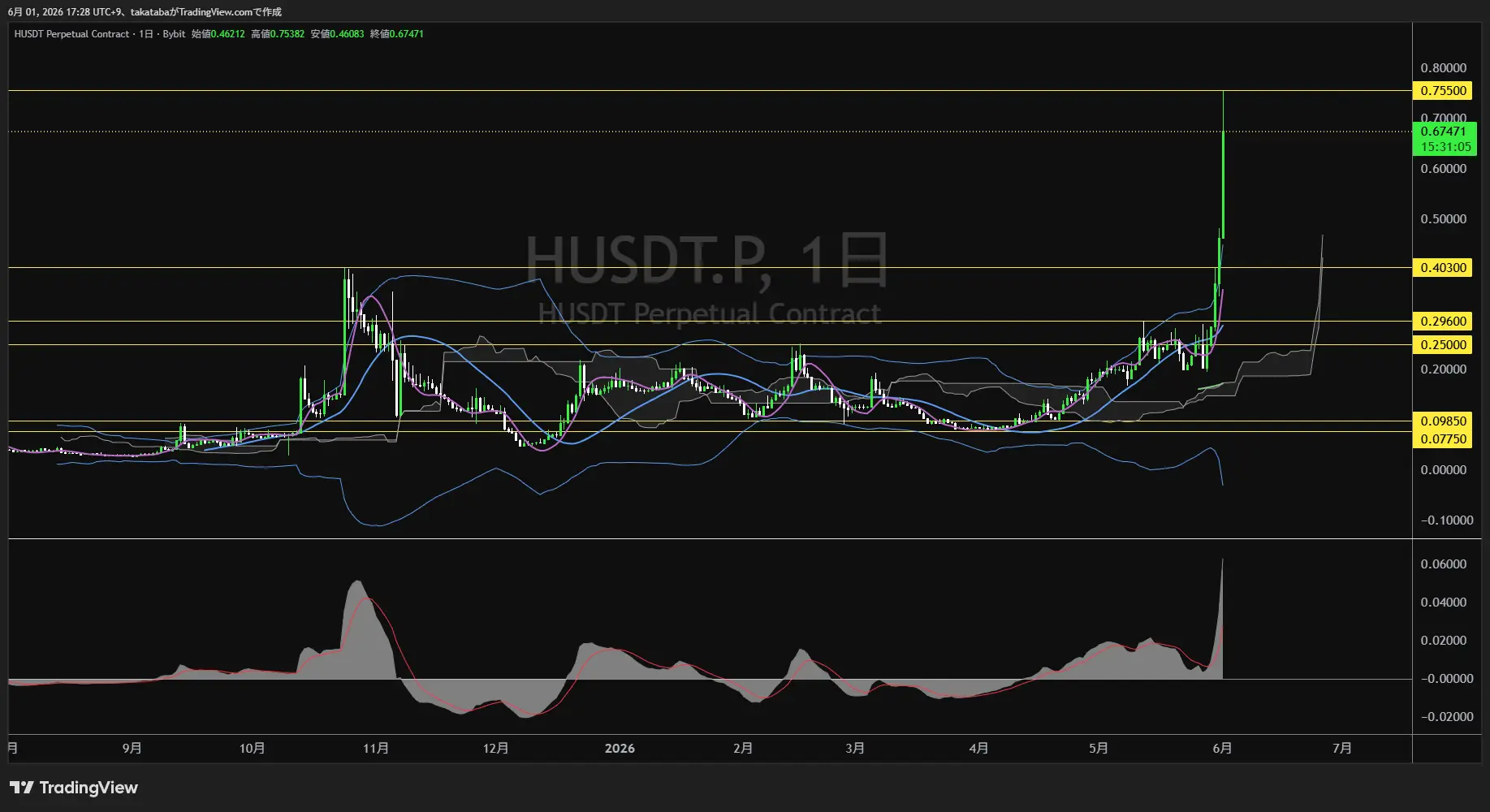This screenshot has height=812, width=1490.
Task: Click the 0.25000 price level label
Action: click(1443, 345)
